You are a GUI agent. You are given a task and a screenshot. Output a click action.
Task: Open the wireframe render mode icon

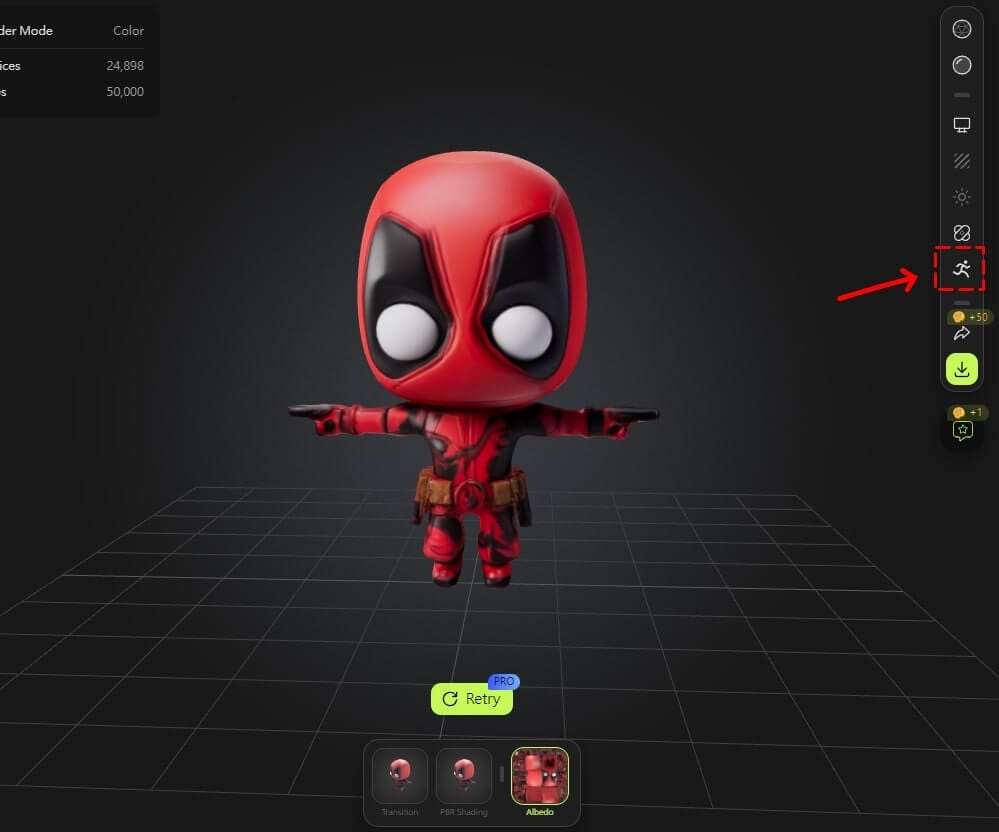[961, 29]
